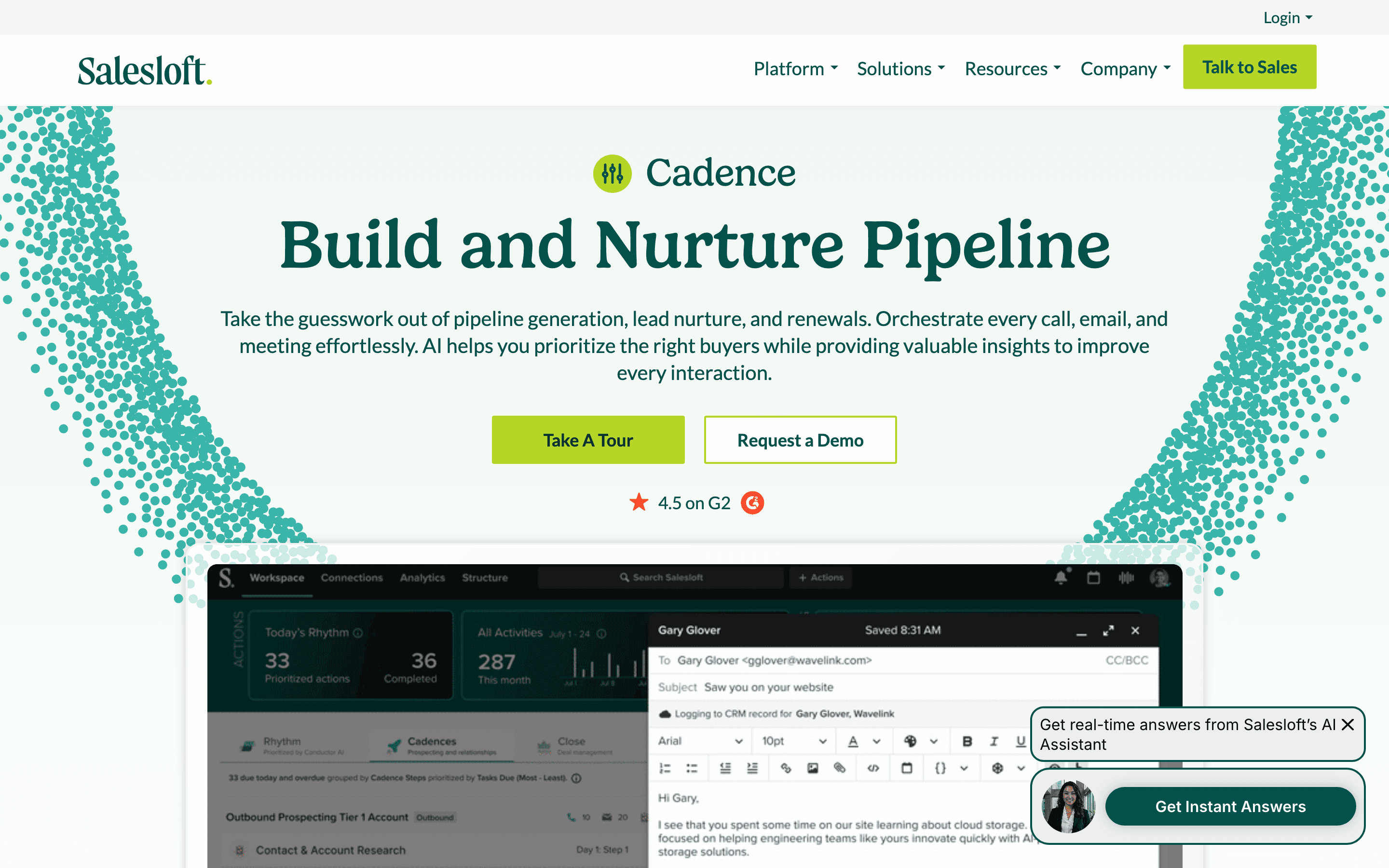
Task: Open the 10pt font size dropdown
Action: (794, 741)
